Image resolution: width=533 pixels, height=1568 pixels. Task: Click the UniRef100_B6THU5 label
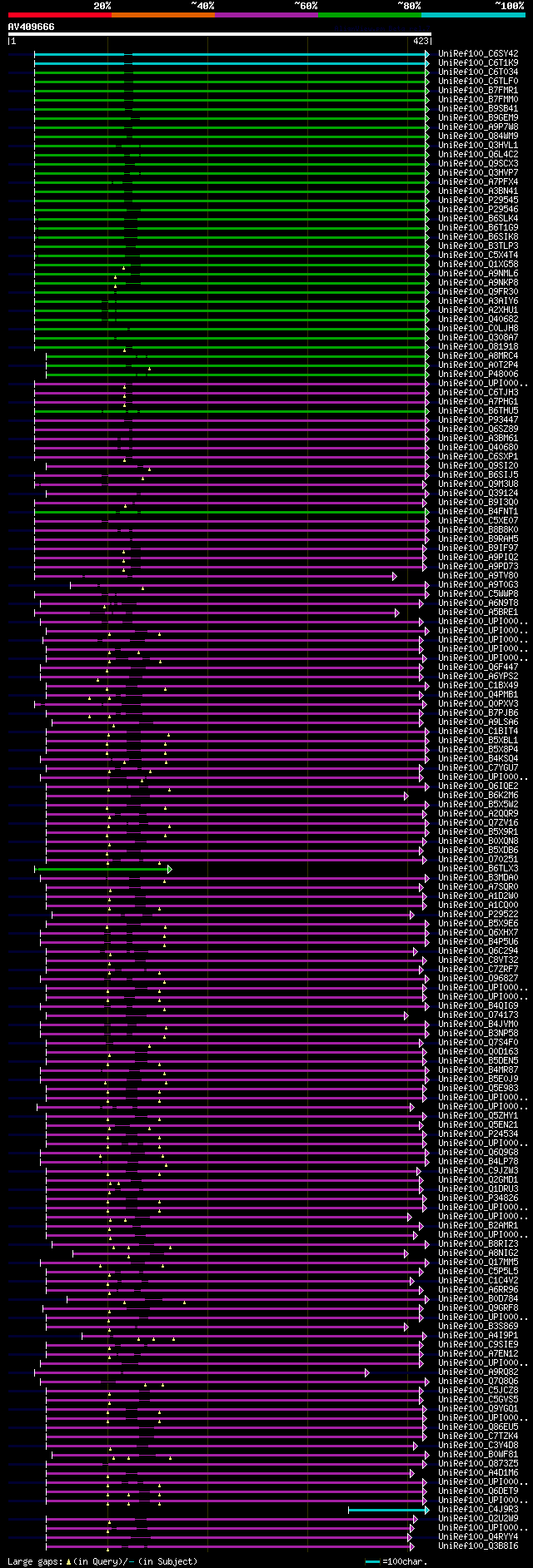(478, 410)
